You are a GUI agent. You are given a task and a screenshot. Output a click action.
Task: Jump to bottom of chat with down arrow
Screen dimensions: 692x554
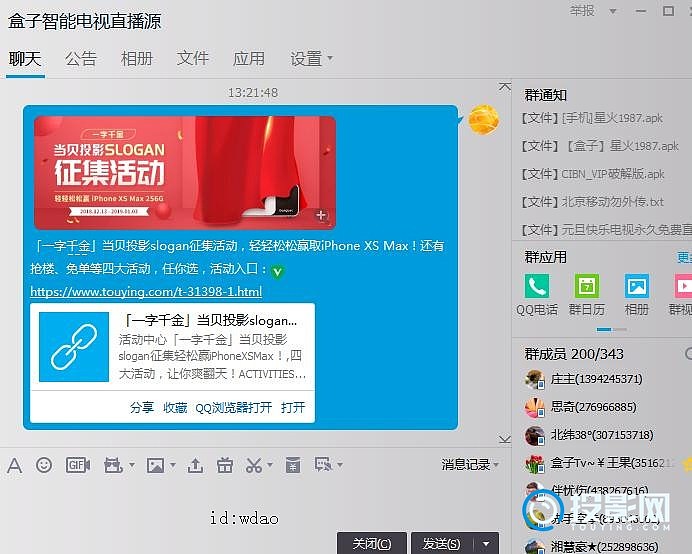pyautogui.click(x=504, y=439)
